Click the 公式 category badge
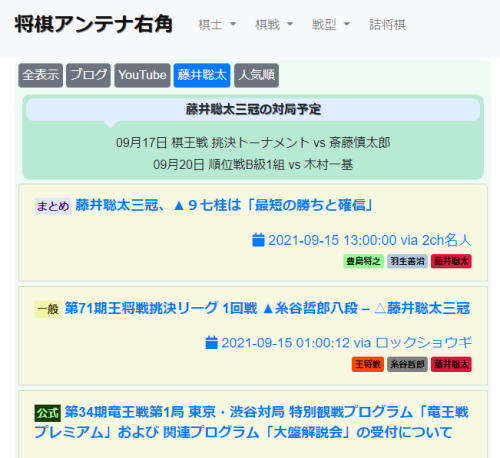This screenshot has width=500, height=458. coord(48,413)
